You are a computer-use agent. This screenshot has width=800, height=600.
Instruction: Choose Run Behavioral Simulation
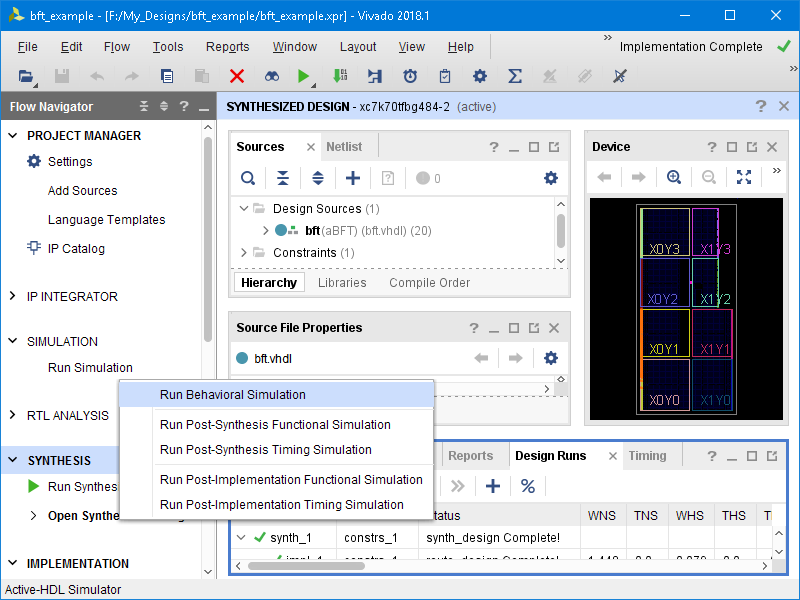click(276, 395)
